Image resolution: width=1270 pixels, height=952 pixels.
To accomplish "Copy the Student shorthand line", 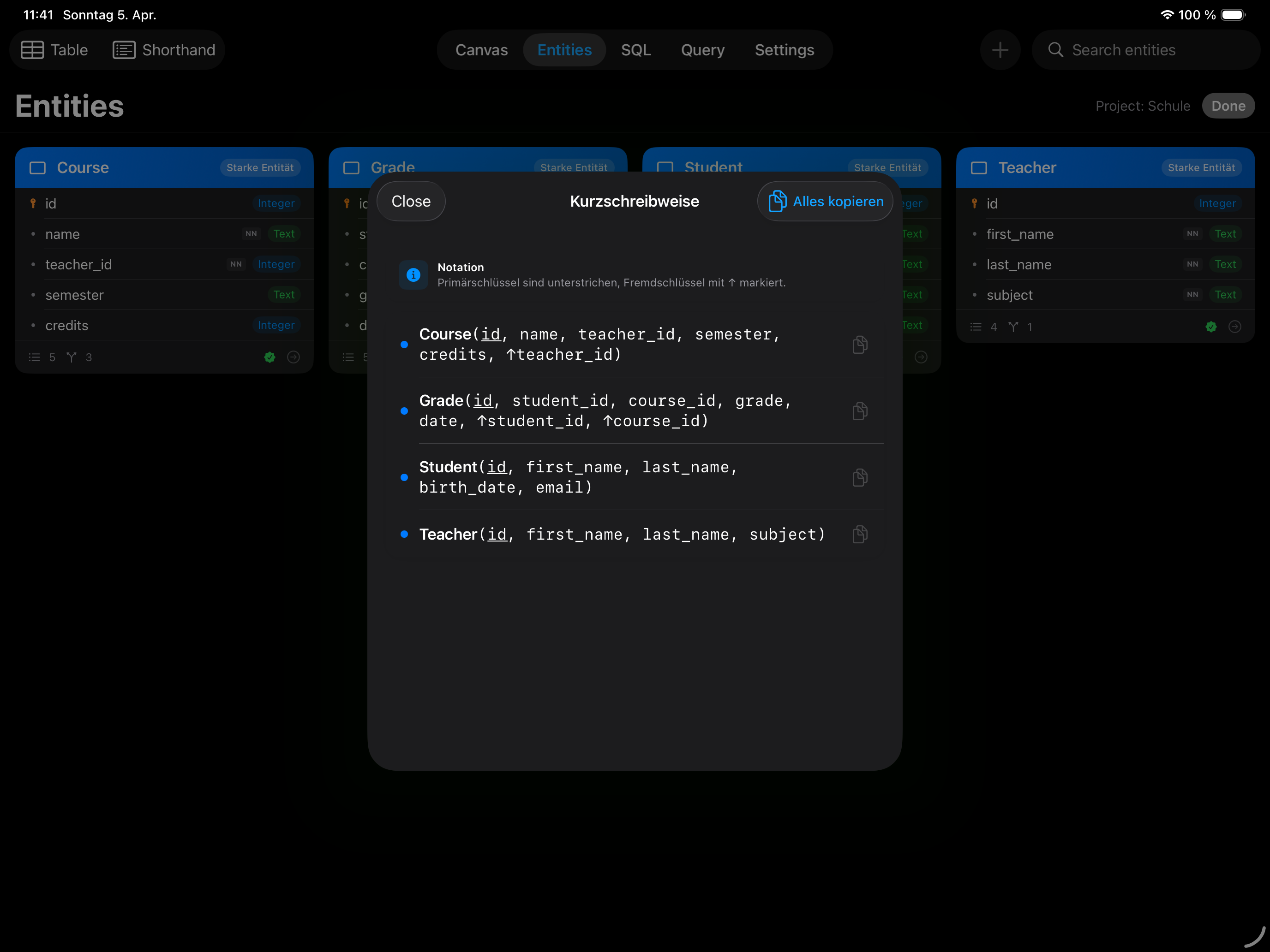I will (859, 477).
